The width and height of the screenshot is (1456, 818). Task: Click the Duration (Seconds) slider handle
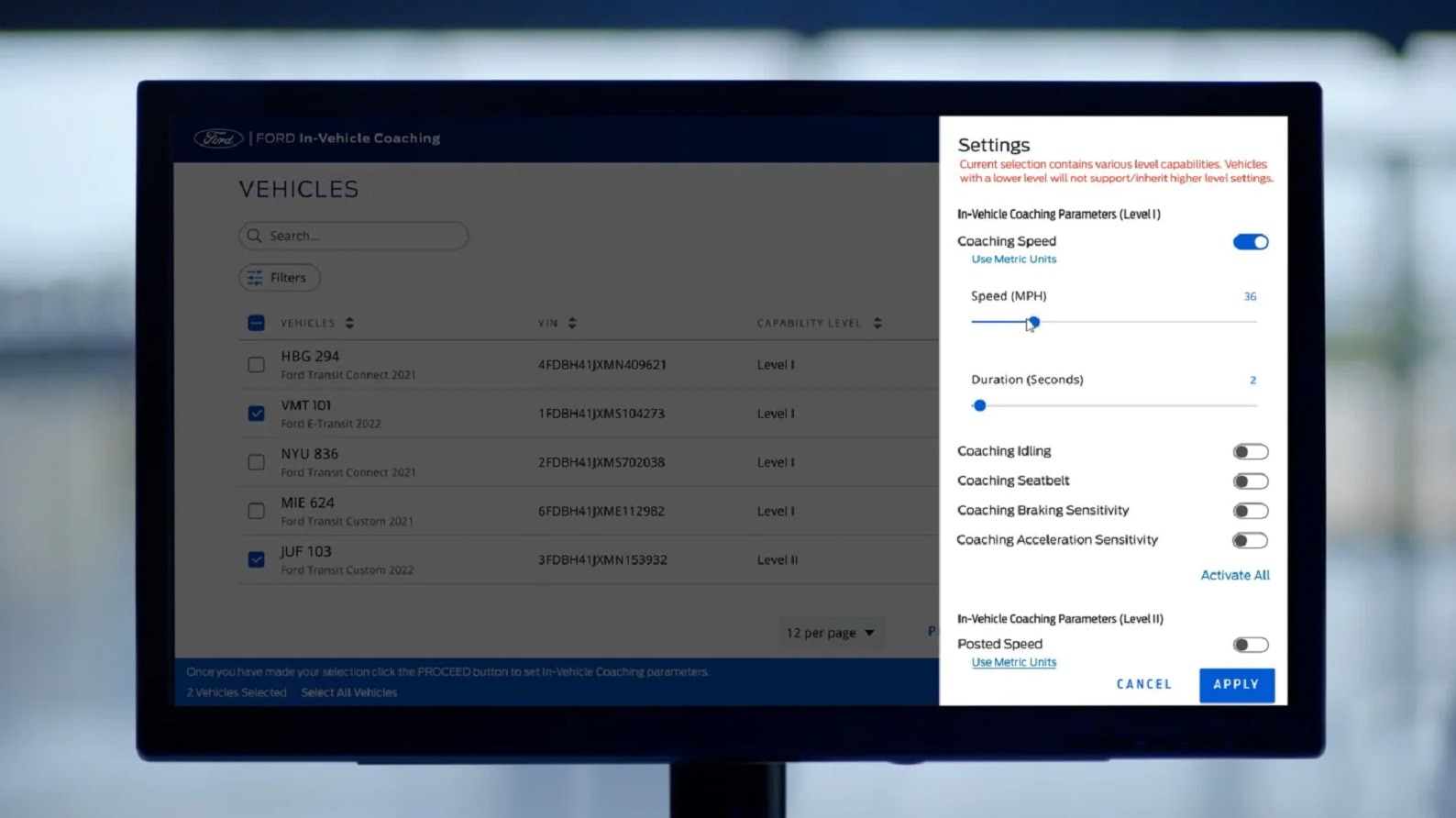click(979, 405)
